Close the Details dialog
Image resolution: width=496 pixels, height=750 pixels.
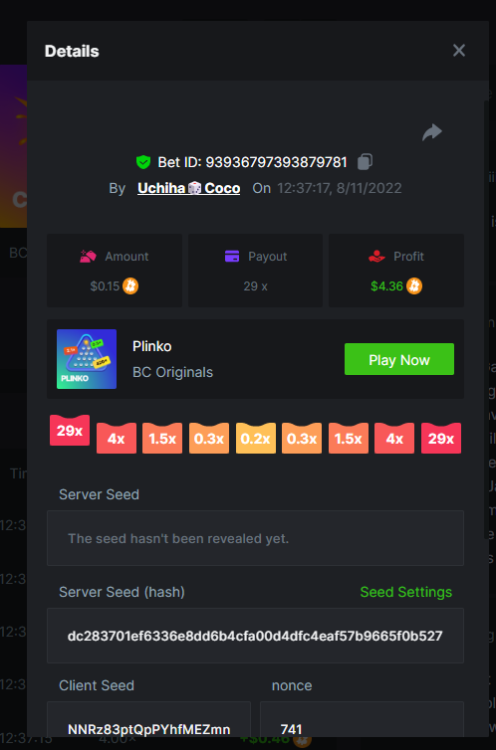point(459,50)
